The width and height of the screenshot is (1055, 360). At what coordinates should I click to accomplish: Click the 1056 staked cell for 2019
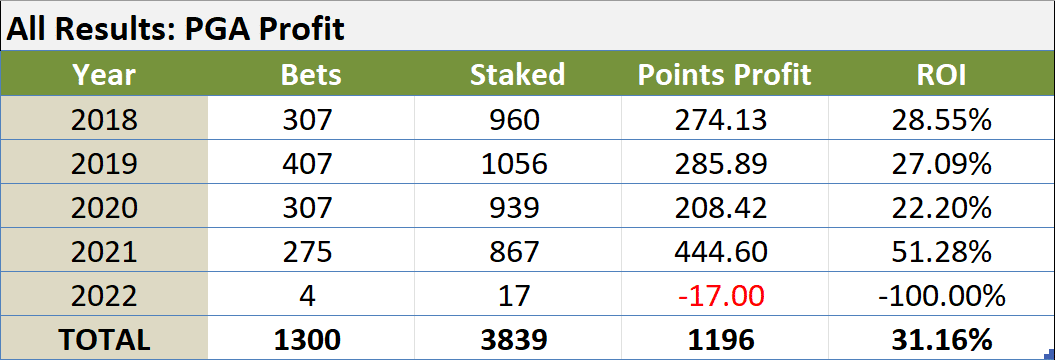(x=517, y=164)
